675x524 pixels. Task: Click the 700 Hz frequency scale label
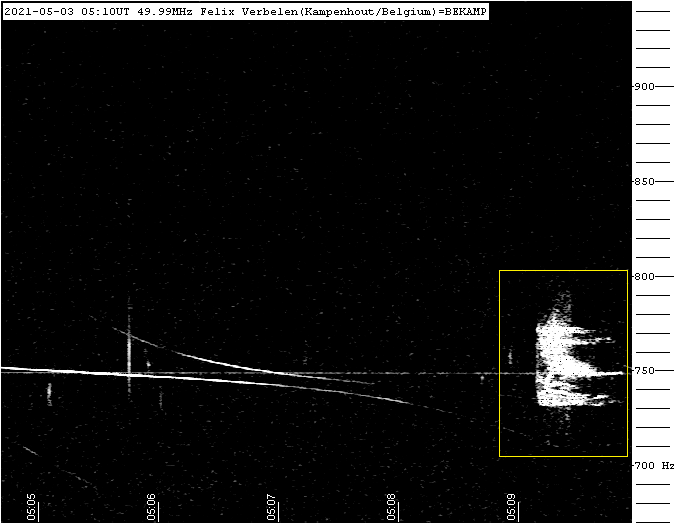[654, 466]
